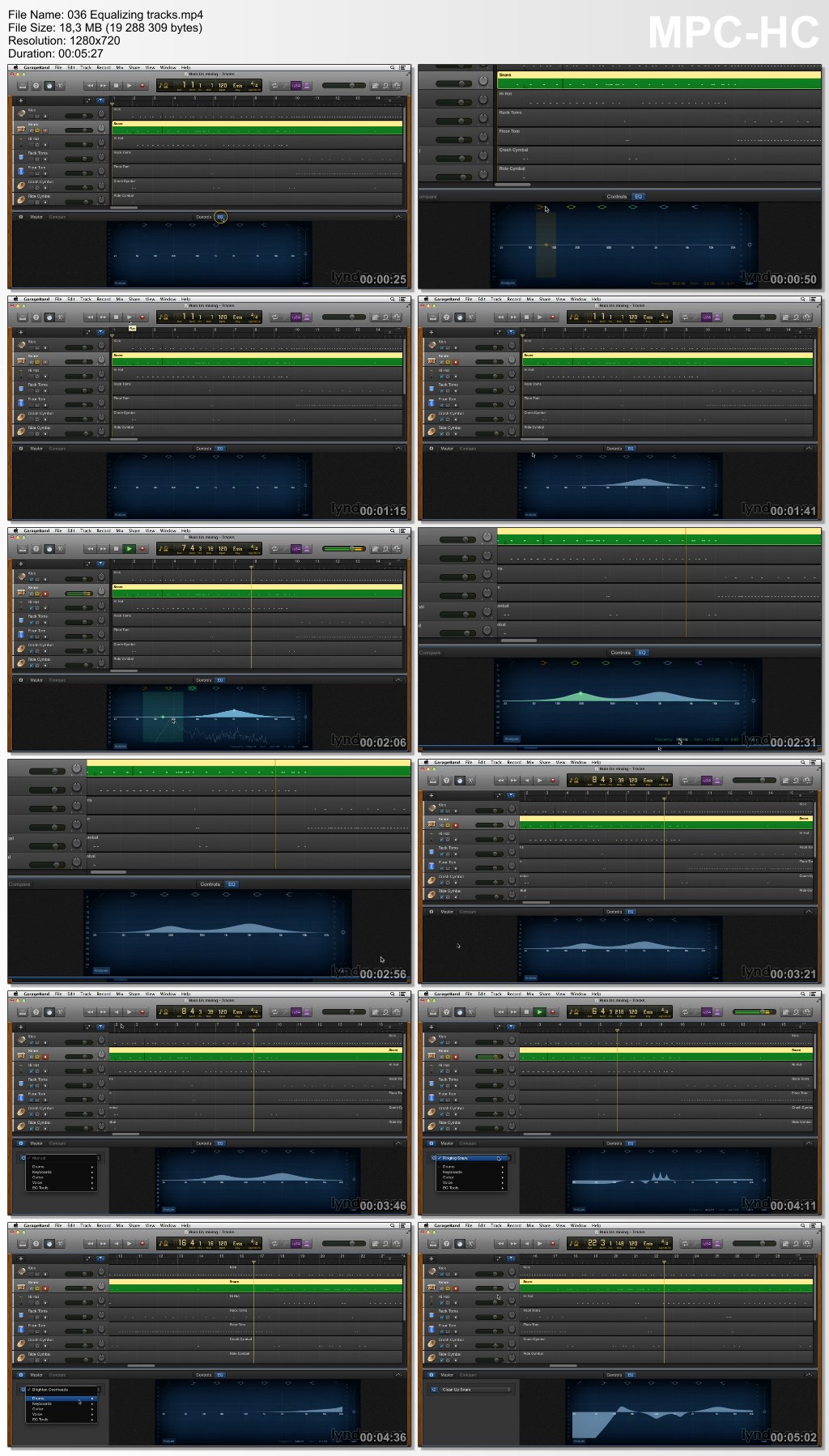The height and width of the screenshot is (1456, 829).
Task: Open Apple menu in 00:04:11 thumbnail
Action: (x=424, y=994)
